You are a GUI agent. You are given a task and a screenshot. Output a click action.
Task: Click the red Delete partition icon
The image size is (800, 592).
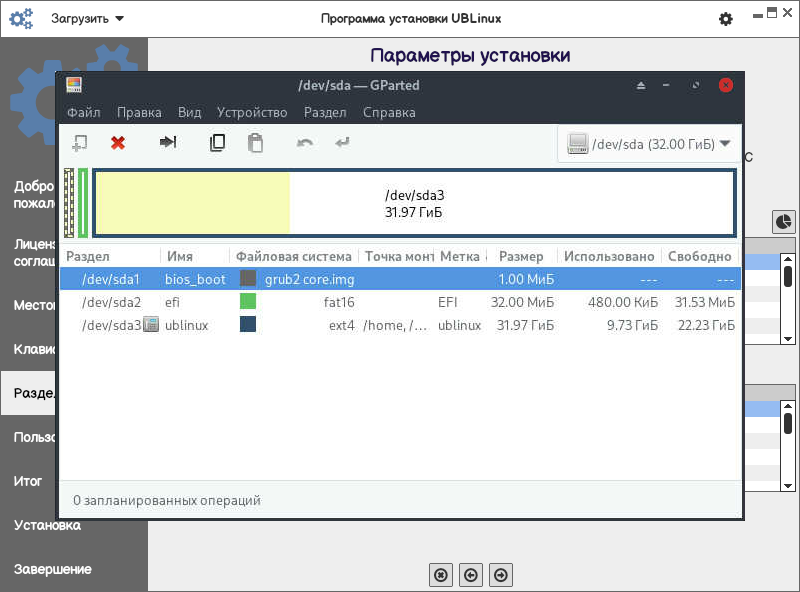point(118,143)
